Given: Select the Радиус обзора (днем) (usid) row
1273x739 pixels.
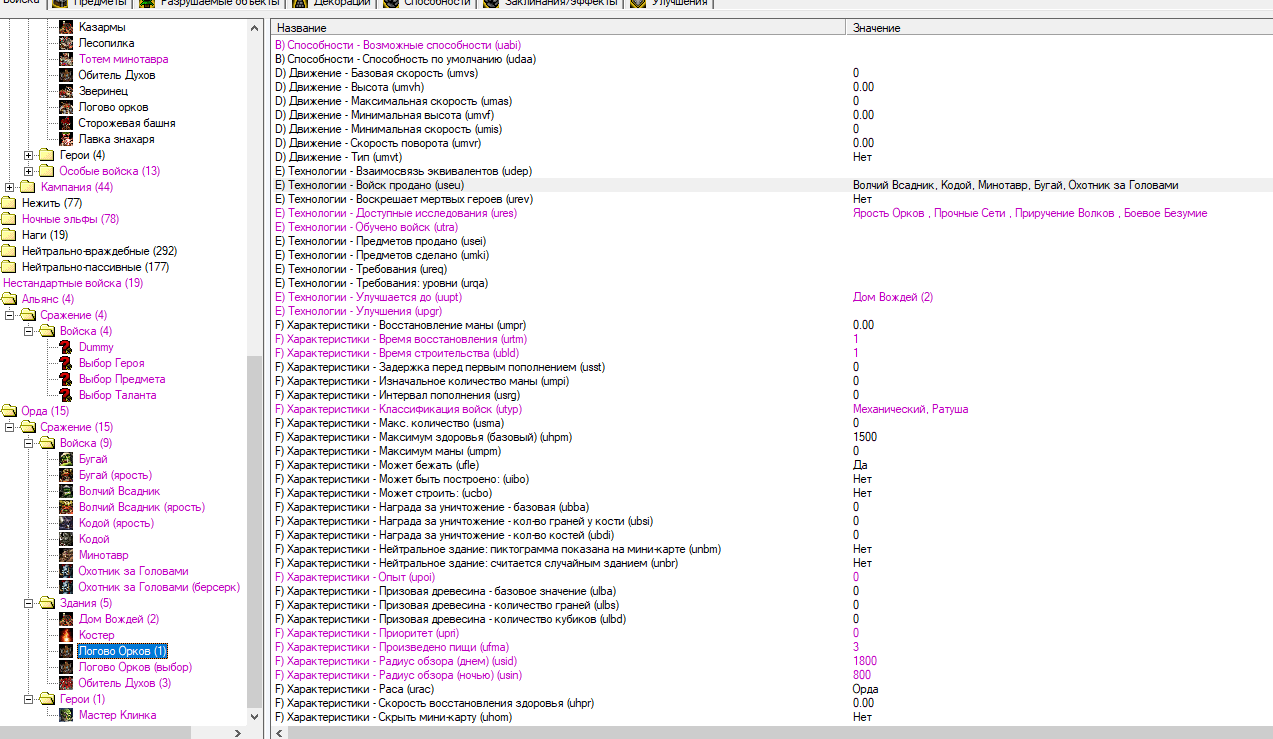Looking at the screenshot, I should [x=771, y=661].
